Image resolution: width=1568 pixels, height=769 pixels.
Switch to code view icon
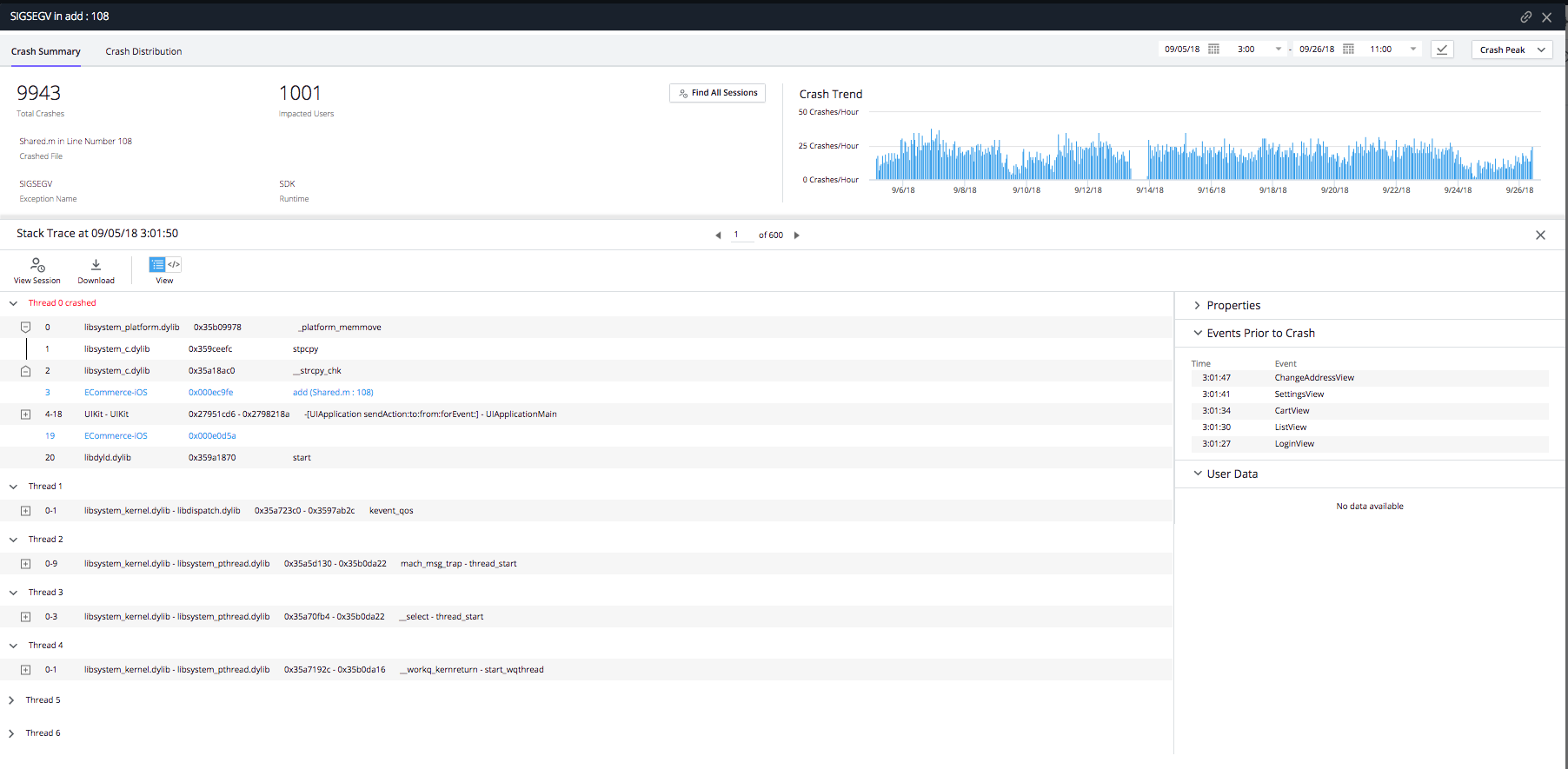[174, 264]
